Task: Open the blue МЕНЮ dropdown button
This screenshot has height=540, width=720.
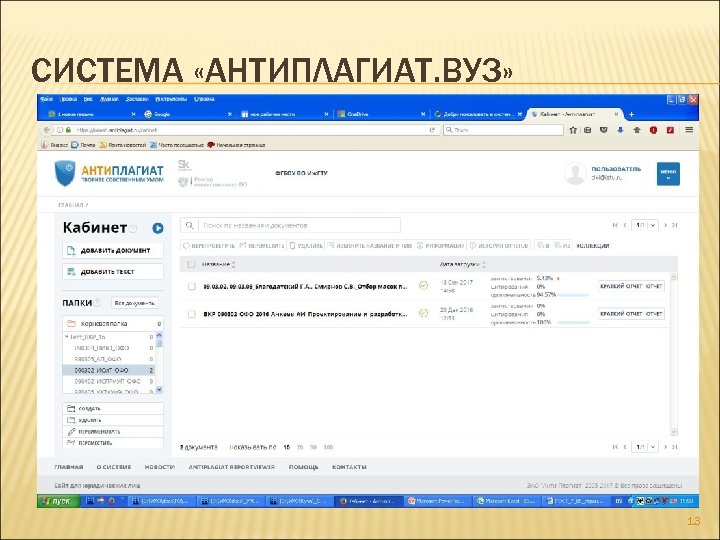Action: [x=668, y=174]
